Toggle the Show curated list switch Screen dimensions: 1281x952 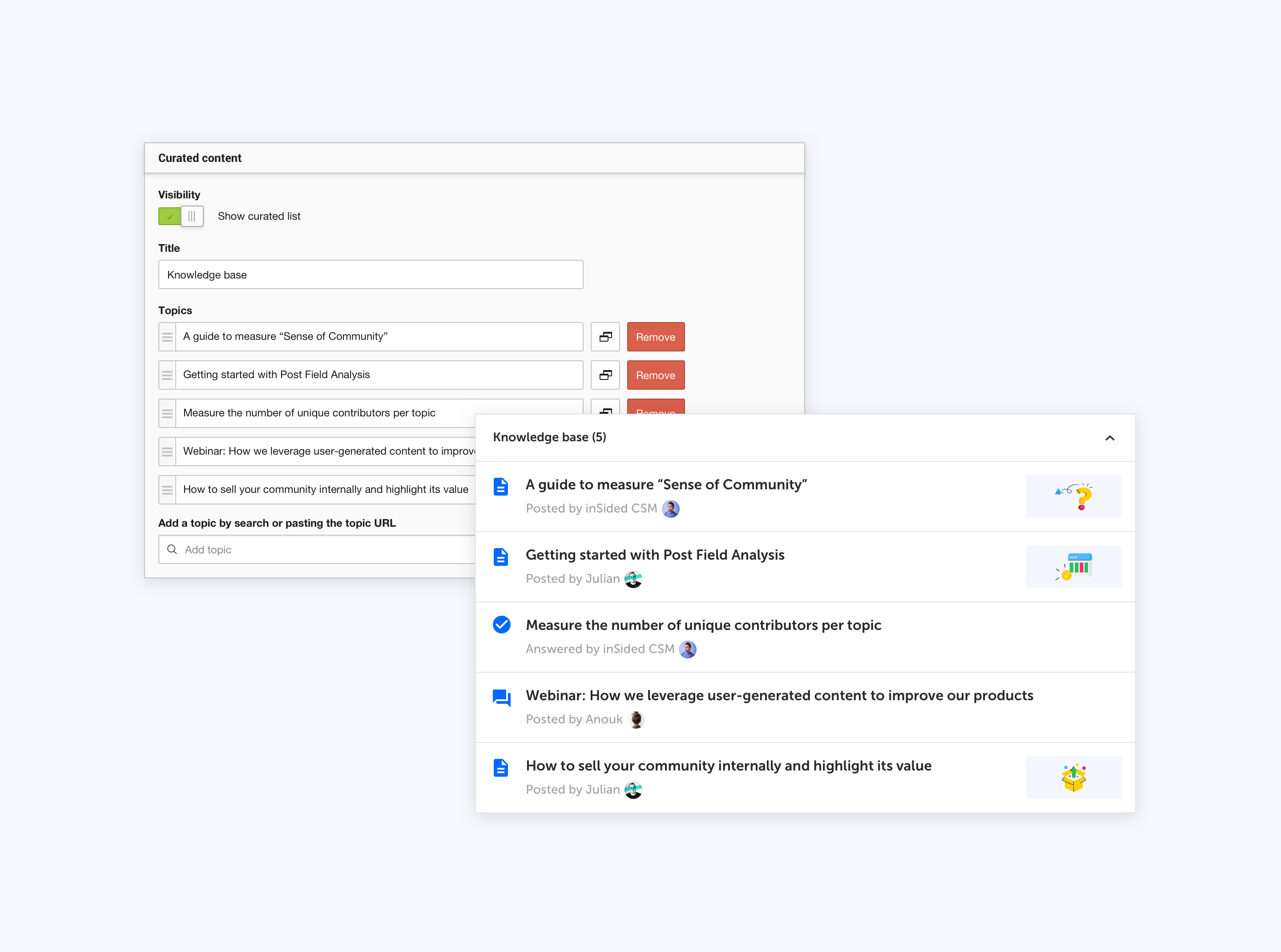181,217
